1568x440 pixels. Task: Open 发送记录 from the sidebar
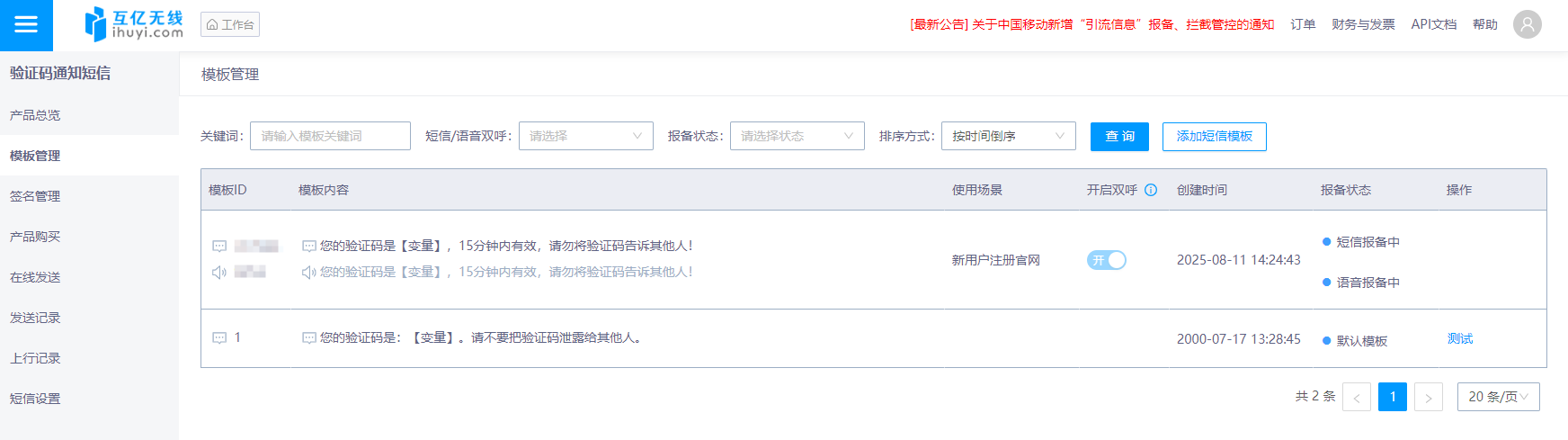(x=35, y=318)
